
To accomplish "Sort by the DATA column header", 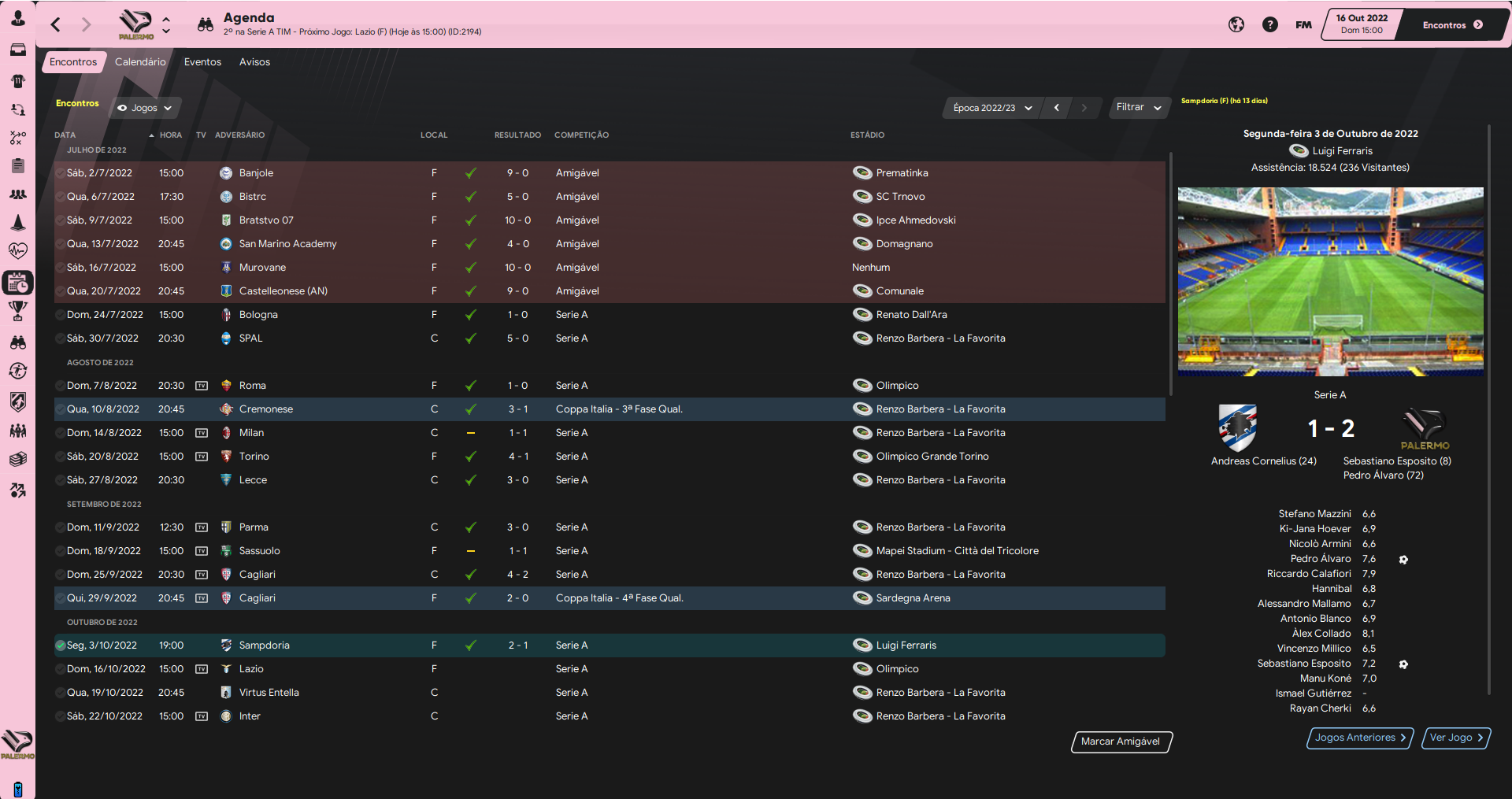I will tap(65, 135).
